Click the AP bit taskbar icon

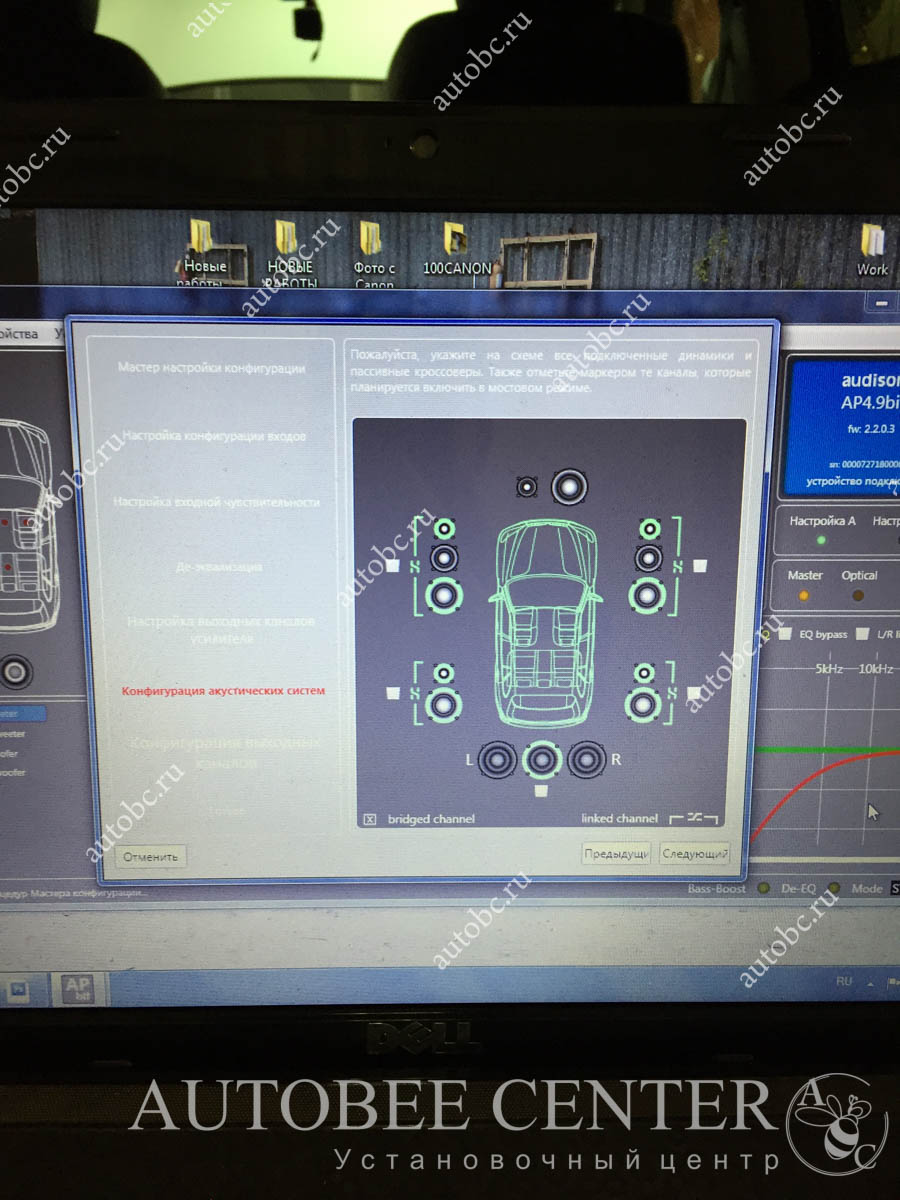(x=77, y=989)
